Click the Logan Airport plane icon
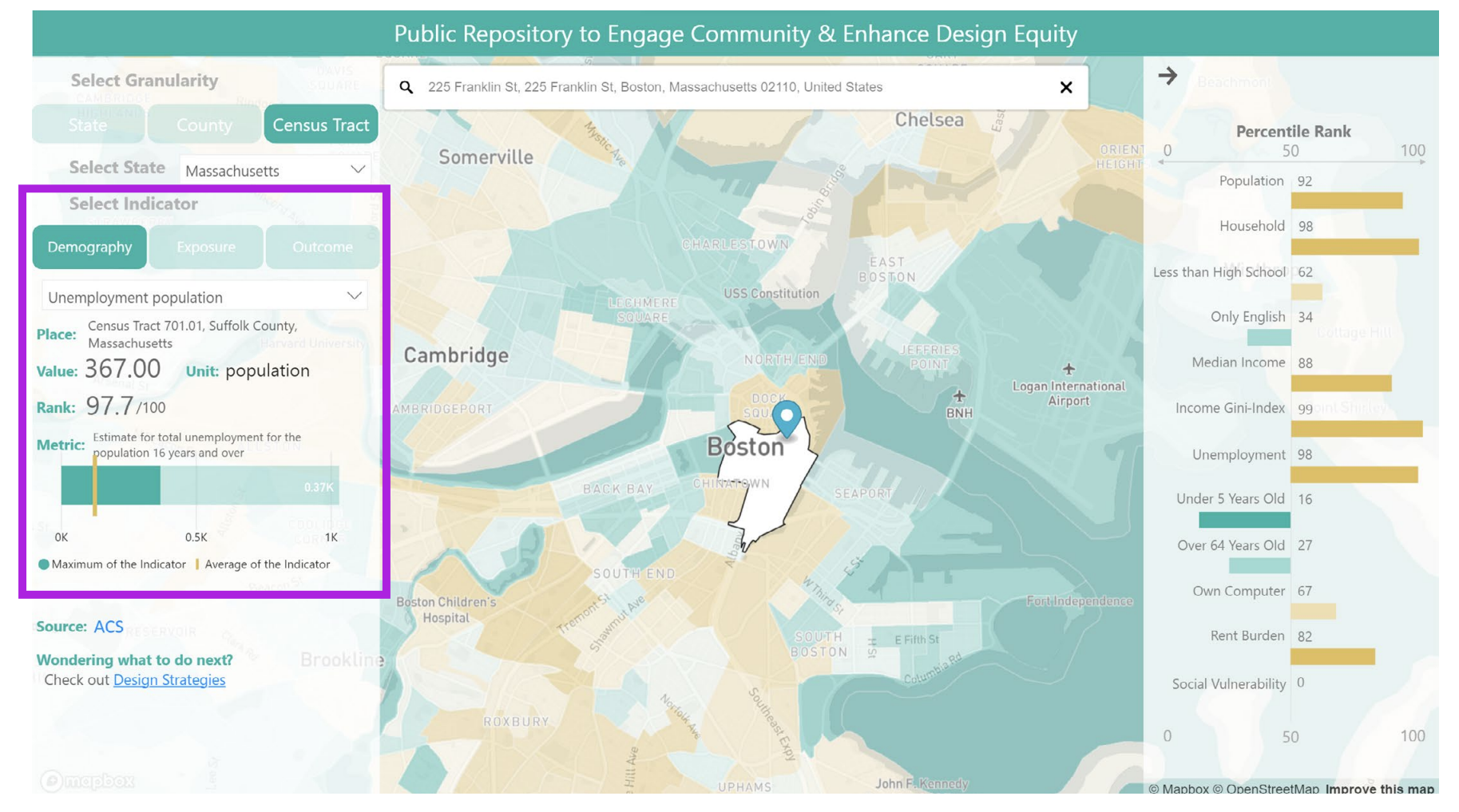The height and width of the screenshot is (812, 1459). pos(1068,369)
